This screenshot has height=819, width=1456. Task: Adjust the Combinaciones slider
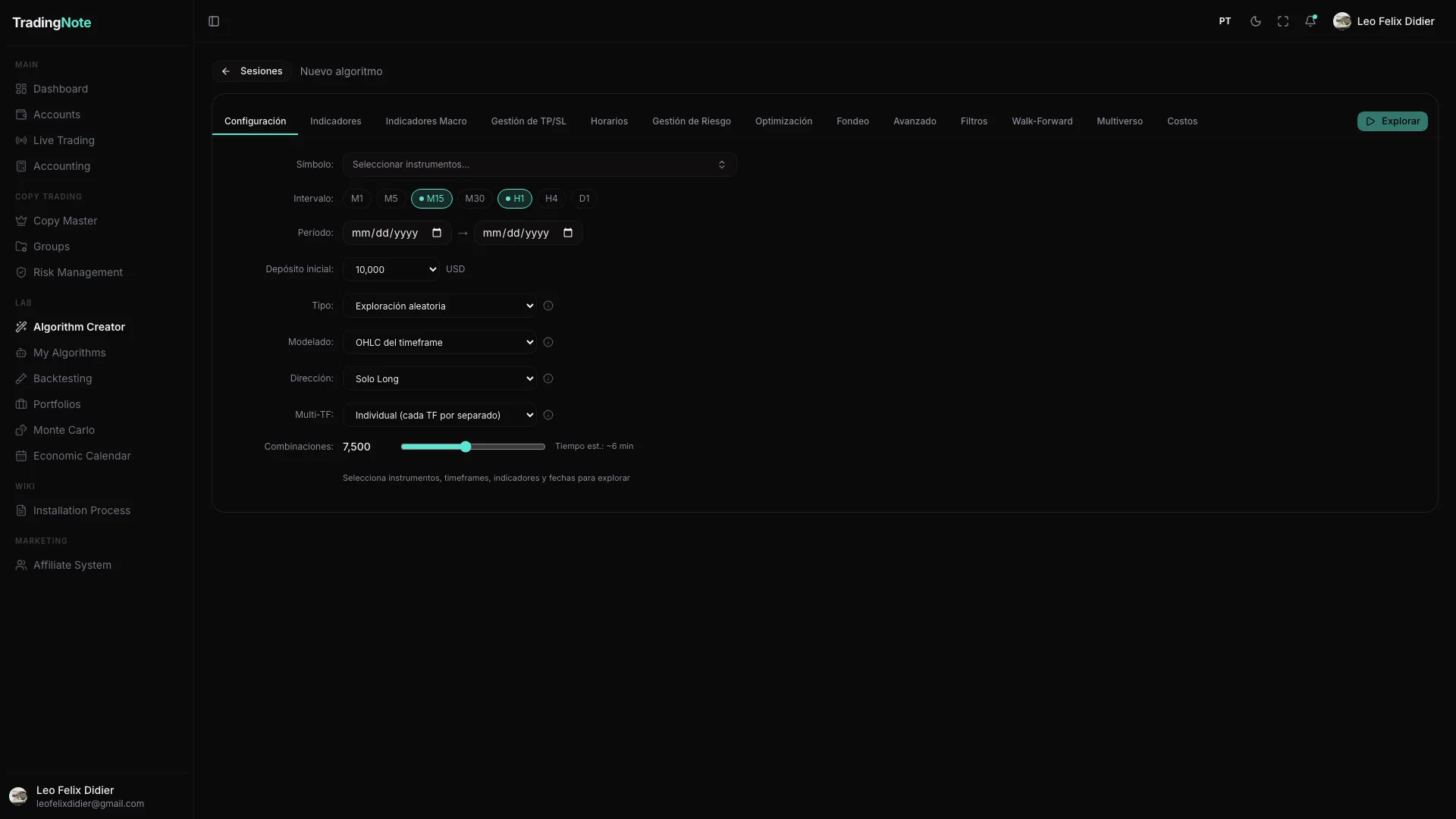point(473,447)
